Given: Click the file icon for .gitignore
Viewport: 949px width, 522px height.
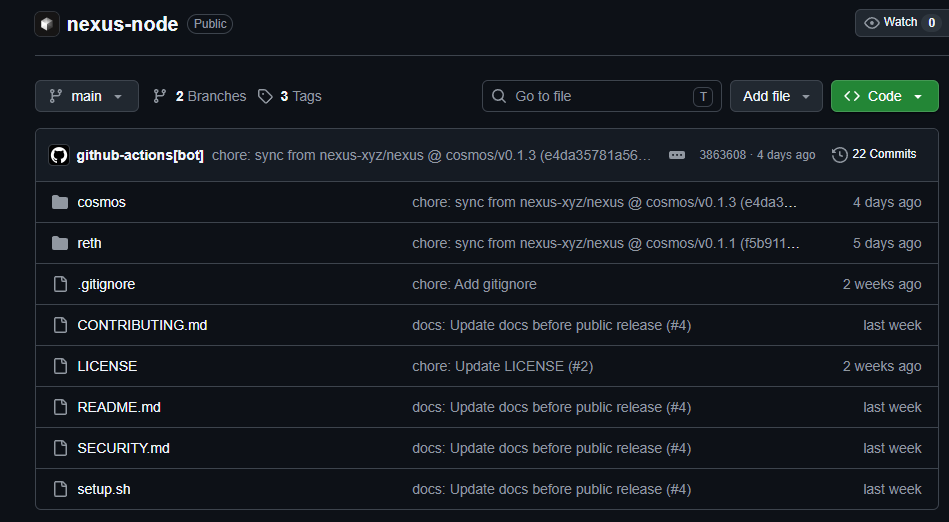Looking at the screenshot, I should [x=61, y=284].
